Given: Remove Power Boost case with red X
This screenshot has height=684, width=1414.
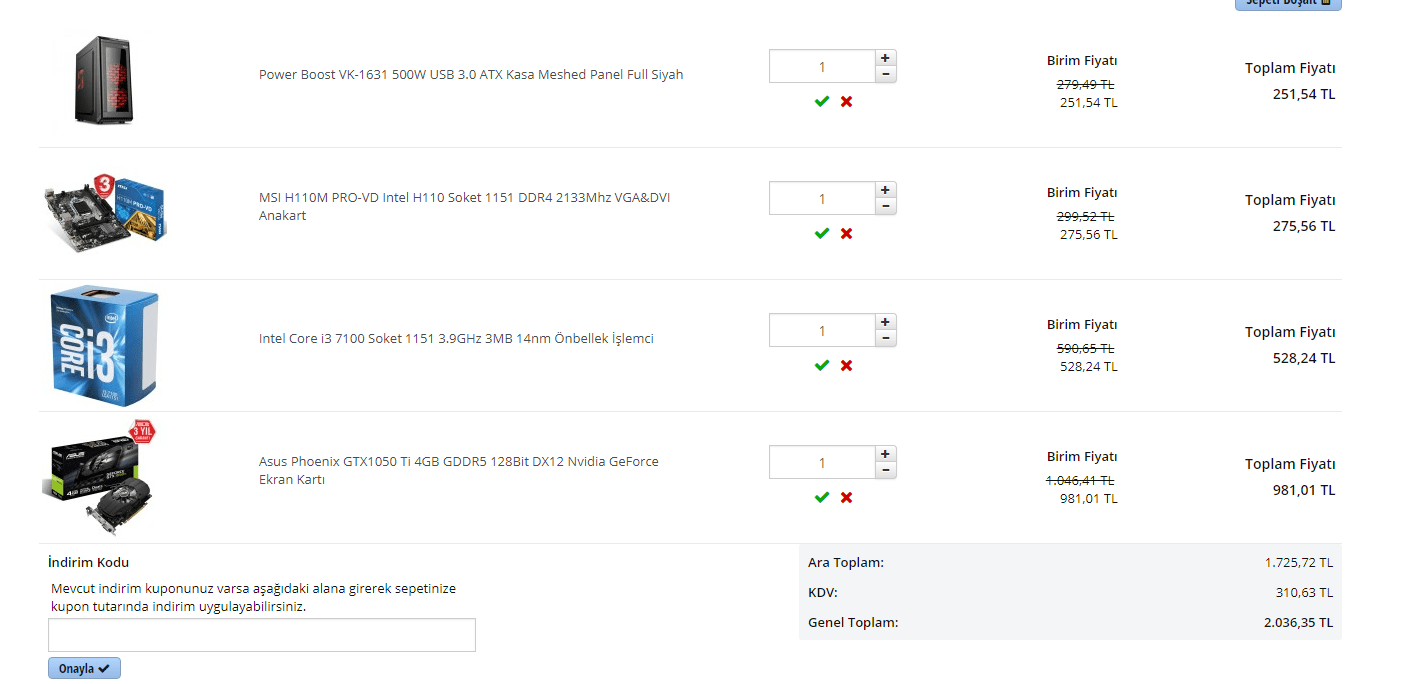Looking at the screenshot, I should 846,102.
